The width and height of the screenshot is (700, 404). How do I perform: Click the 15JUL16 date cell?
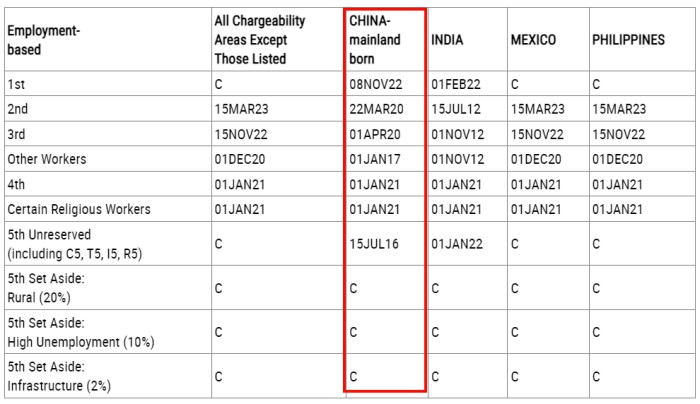[374, 242]
